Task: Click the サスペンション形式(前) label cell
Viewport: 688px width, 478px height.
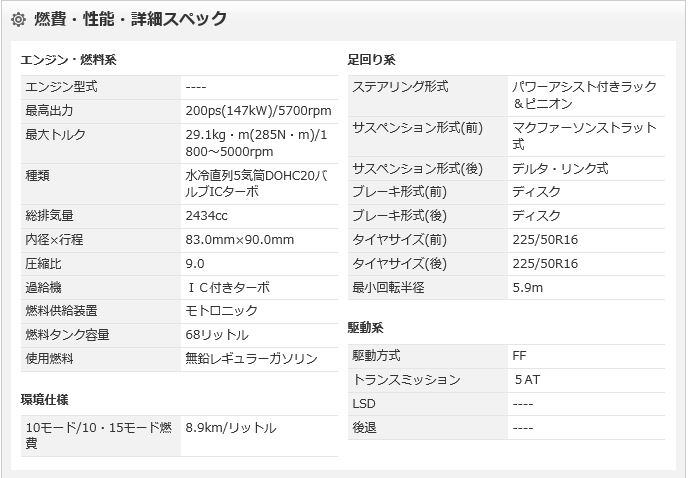Action: pos(428,137)
